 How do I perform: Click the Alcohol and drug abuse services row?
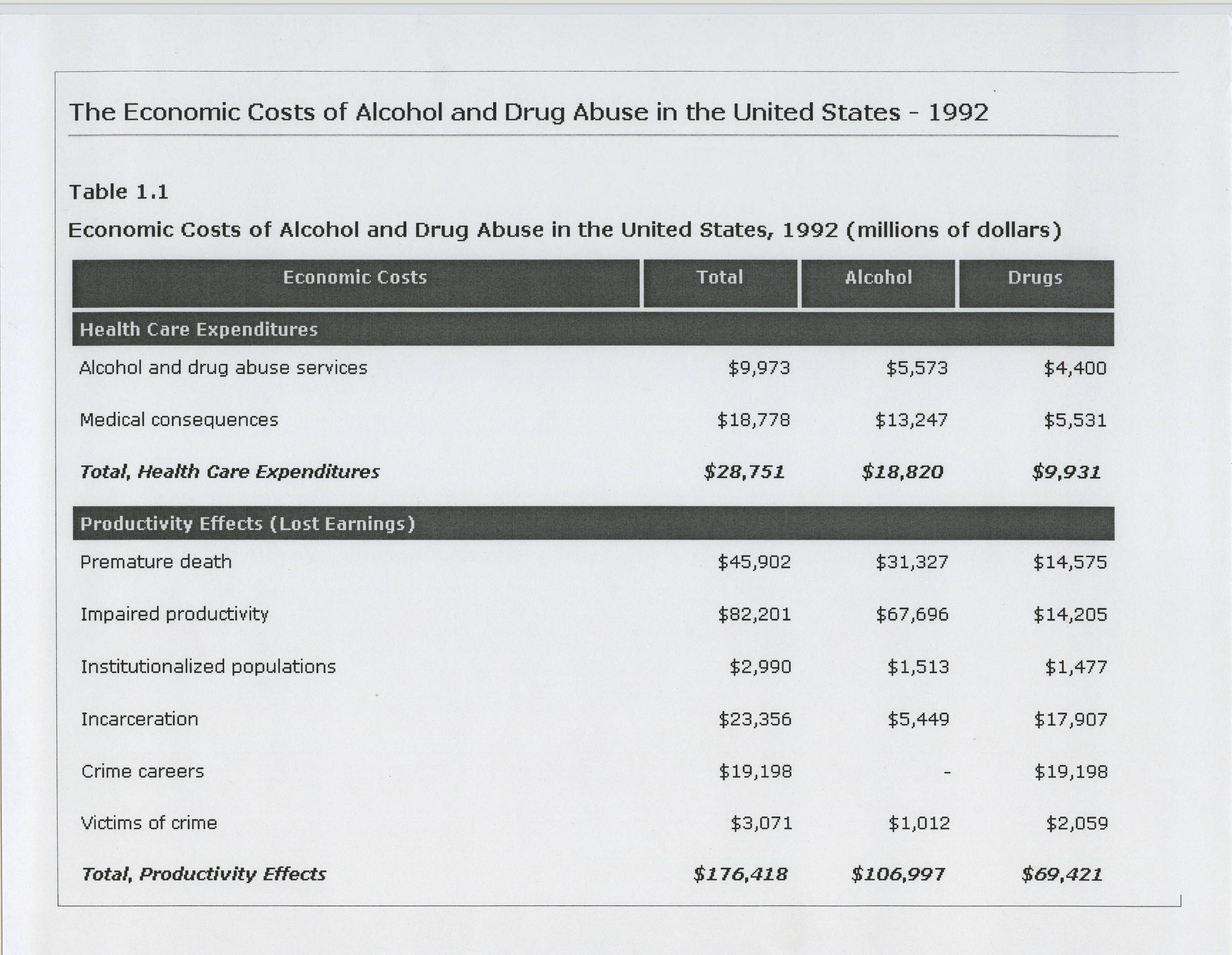(223, 368)
